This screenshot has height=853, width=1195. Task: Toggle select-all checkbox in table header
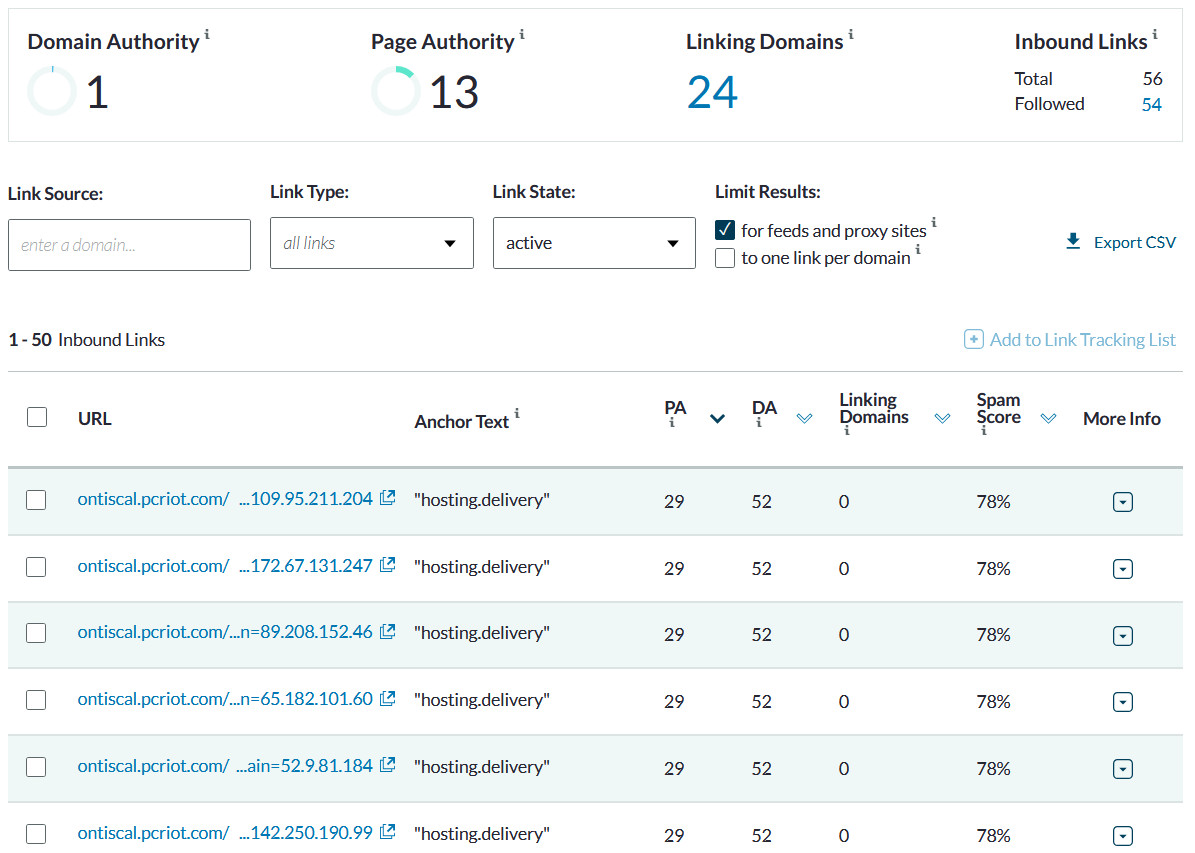[x=37, y=417]
